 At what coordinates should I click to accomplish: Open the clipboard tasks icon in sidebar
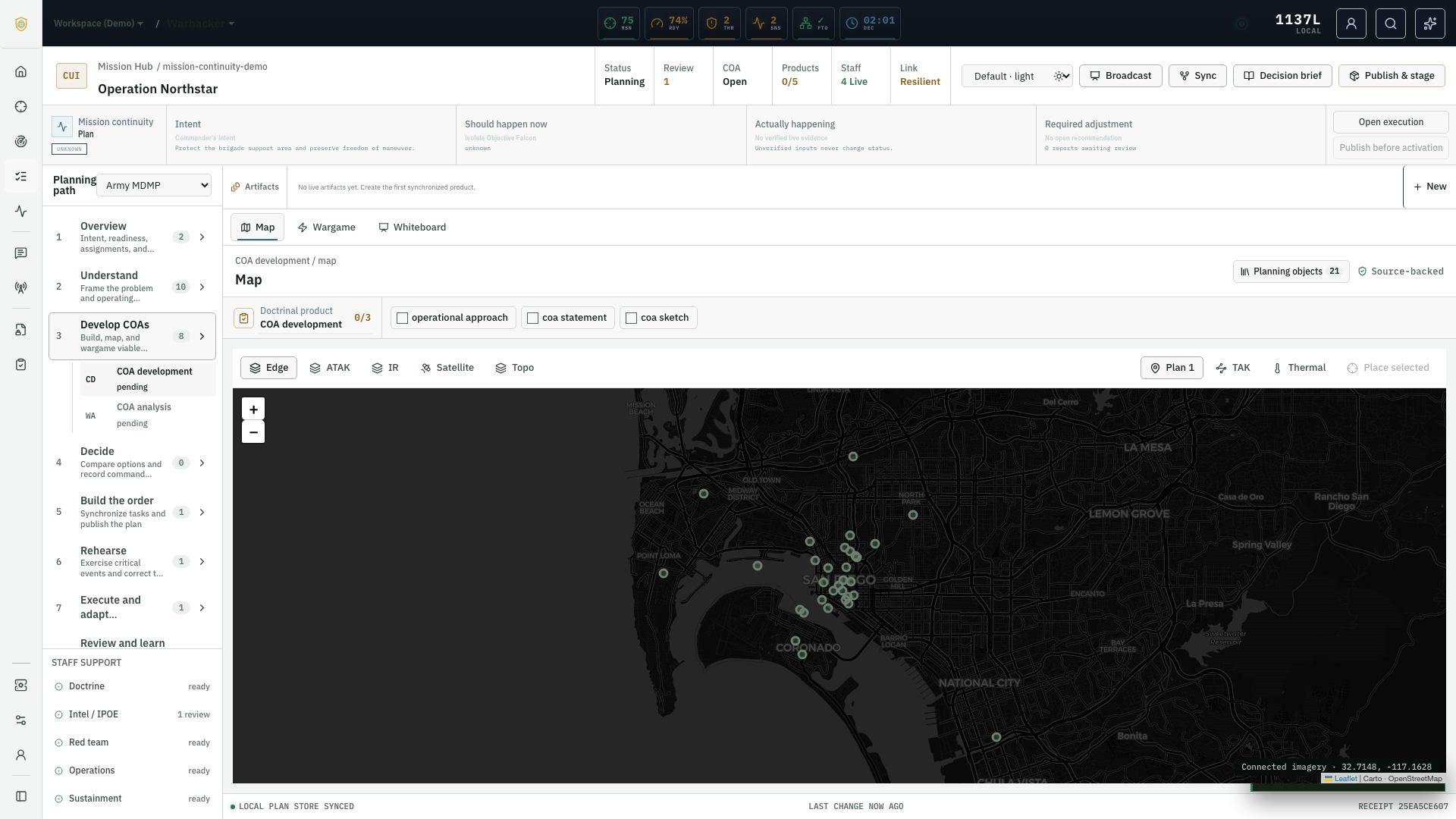(20, 364)
